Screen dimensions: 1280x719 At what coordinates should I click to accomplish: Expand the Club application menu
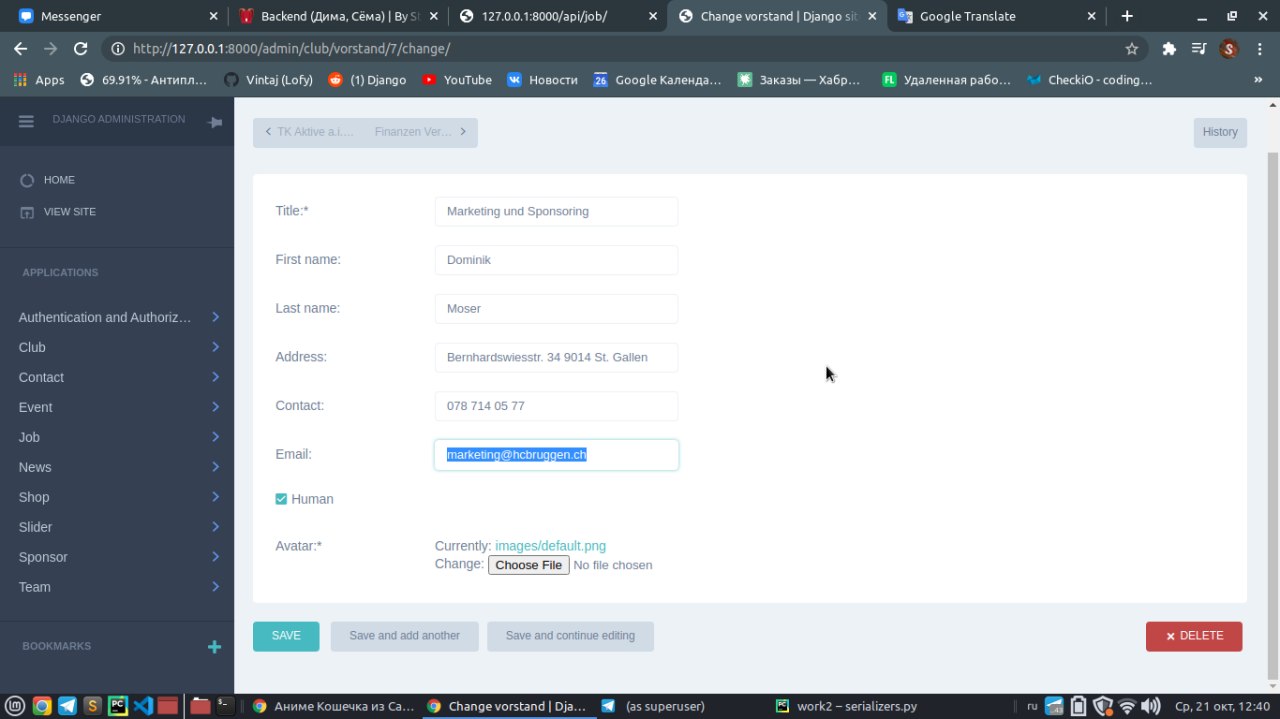[117, 347]
